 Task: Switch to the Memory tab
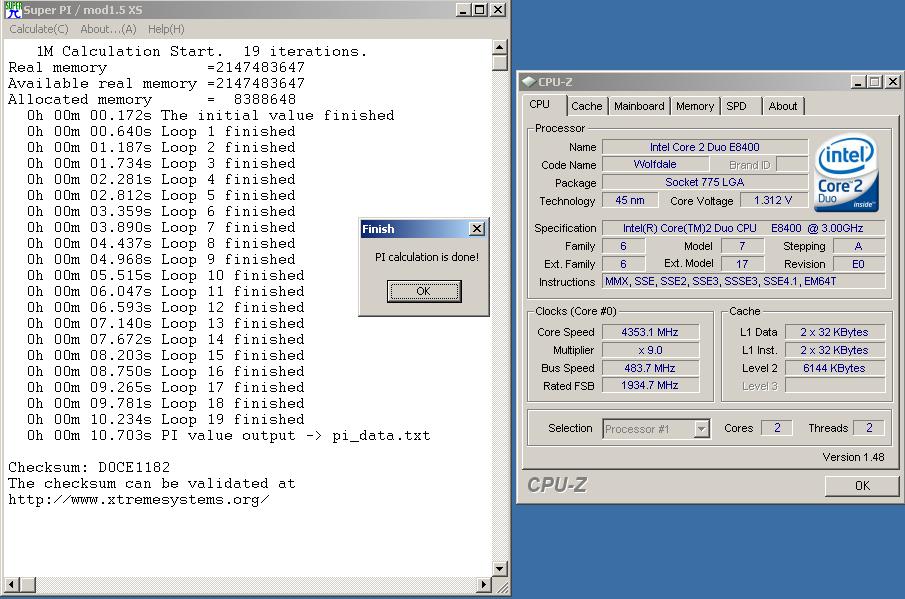pyautogui.click(x=695, y=106)
